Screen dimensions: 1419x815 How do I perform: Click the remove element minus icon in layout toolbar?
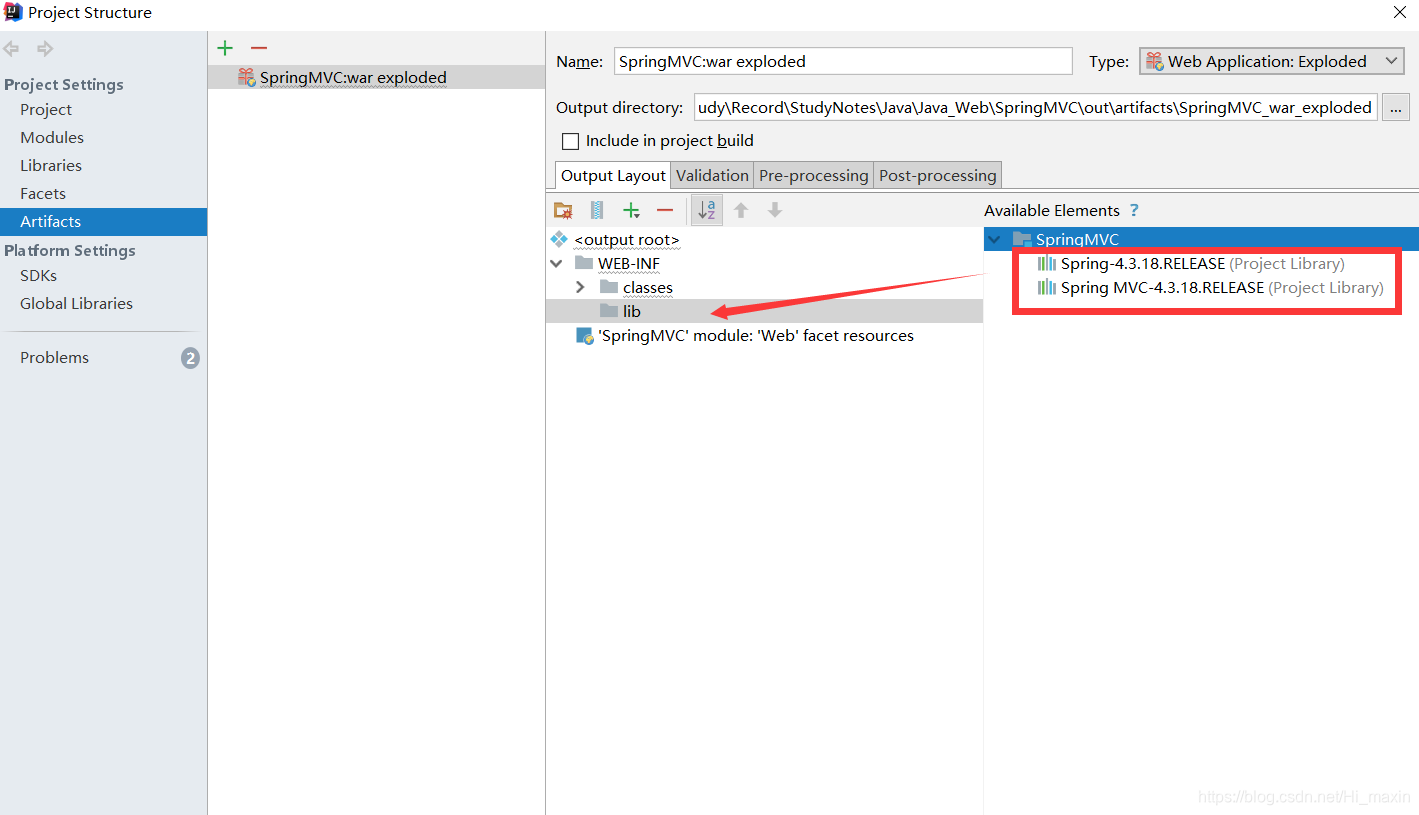(x=665, y=210)
